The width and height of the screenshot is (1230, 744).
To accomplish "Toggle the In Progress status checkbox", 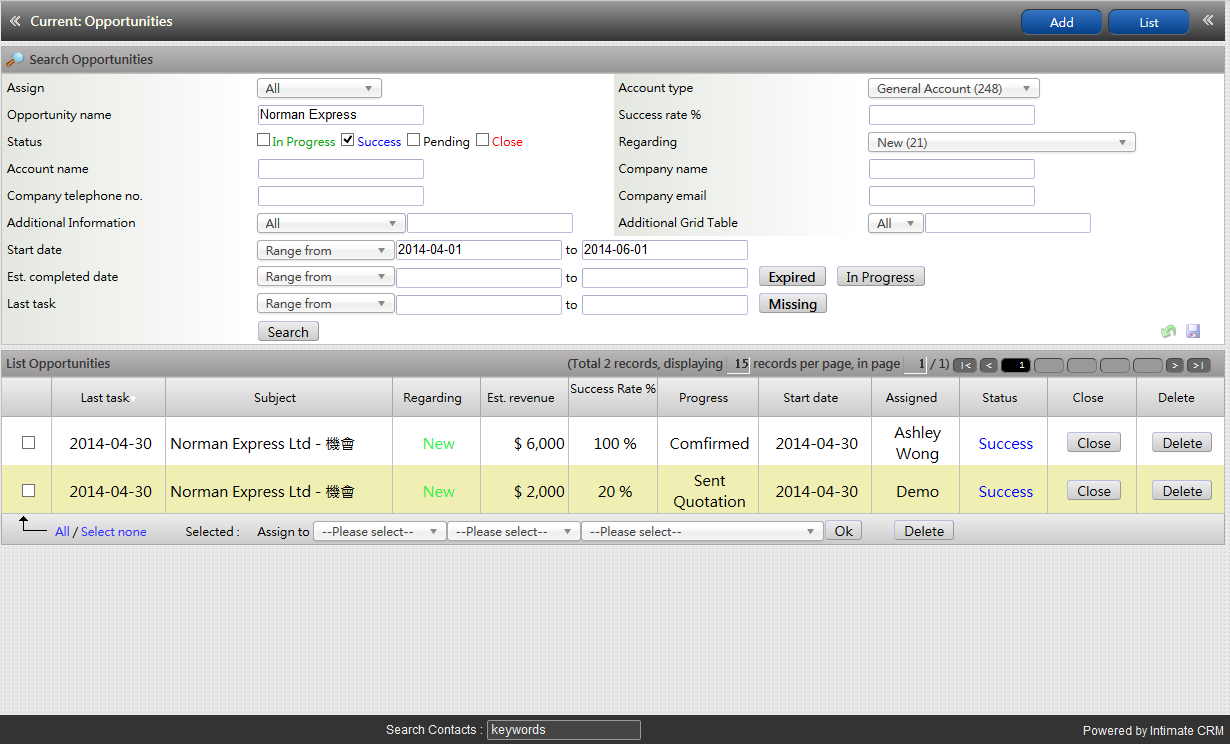I will coord(264,140).
